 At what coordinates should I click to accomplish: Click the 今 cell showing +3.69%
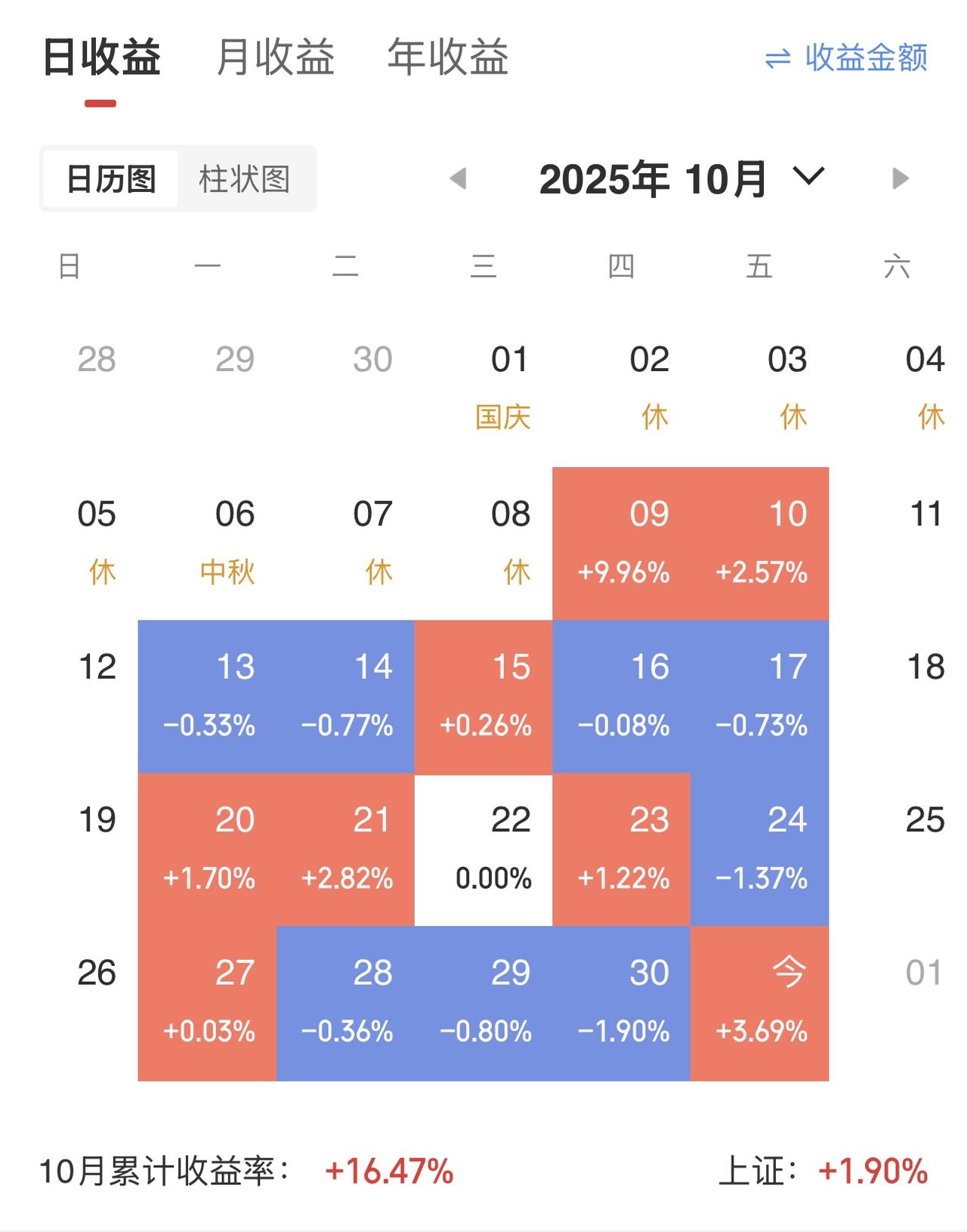(758, 1001)
